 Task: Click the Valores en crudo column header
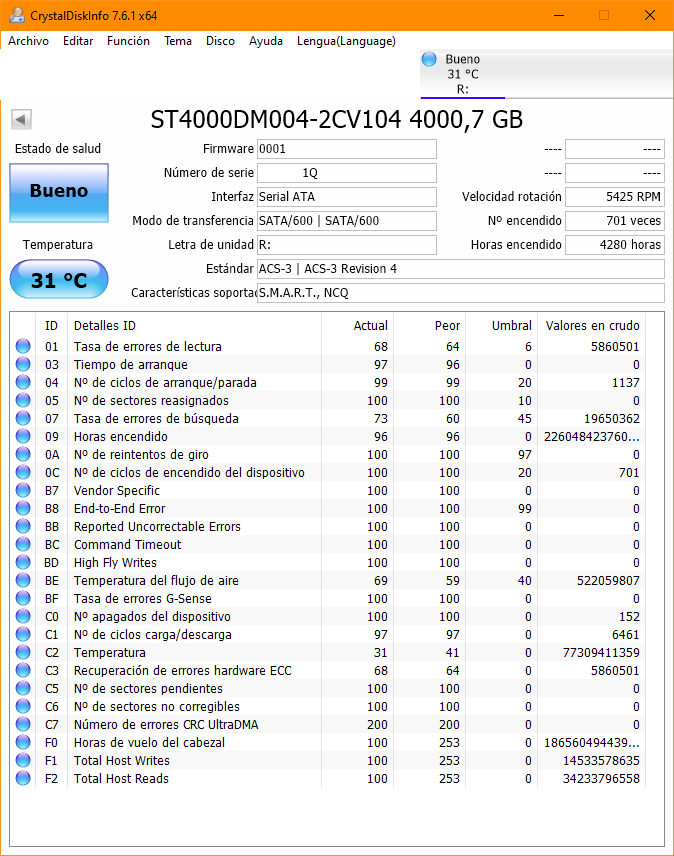(593, 326)
